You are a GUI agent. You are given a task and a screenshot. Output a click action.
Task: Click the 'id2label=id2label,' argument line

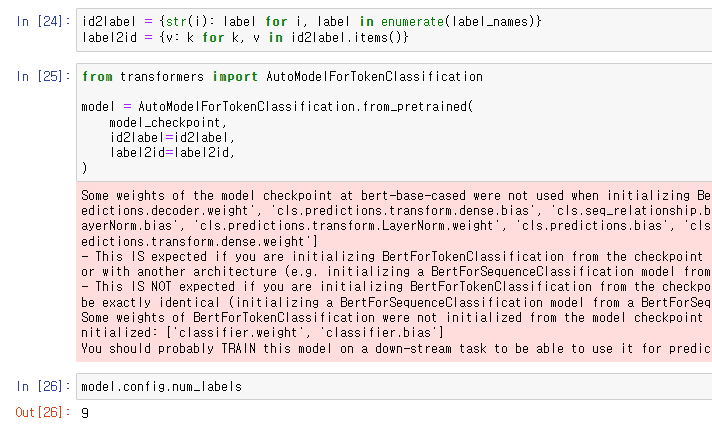[172, 138]
